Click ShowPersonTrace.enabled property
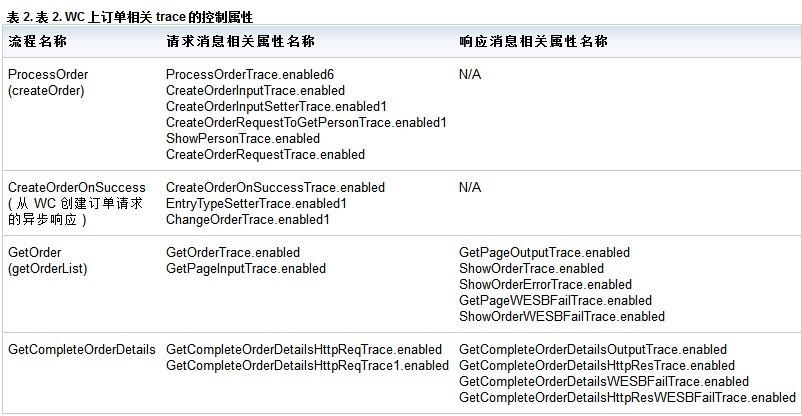This screenshot has width=802, height=416. pyautogui.click(x=243, y=139)
